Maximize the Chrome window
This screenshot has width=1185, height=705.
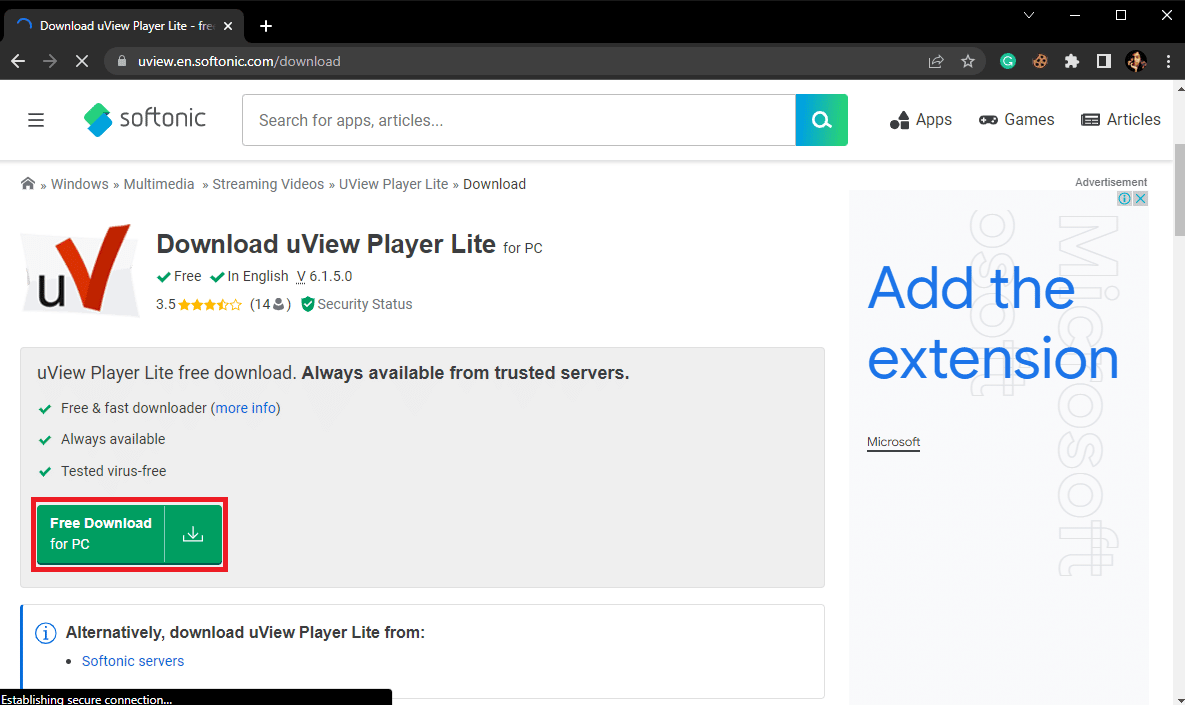[x=1121, y=15]
